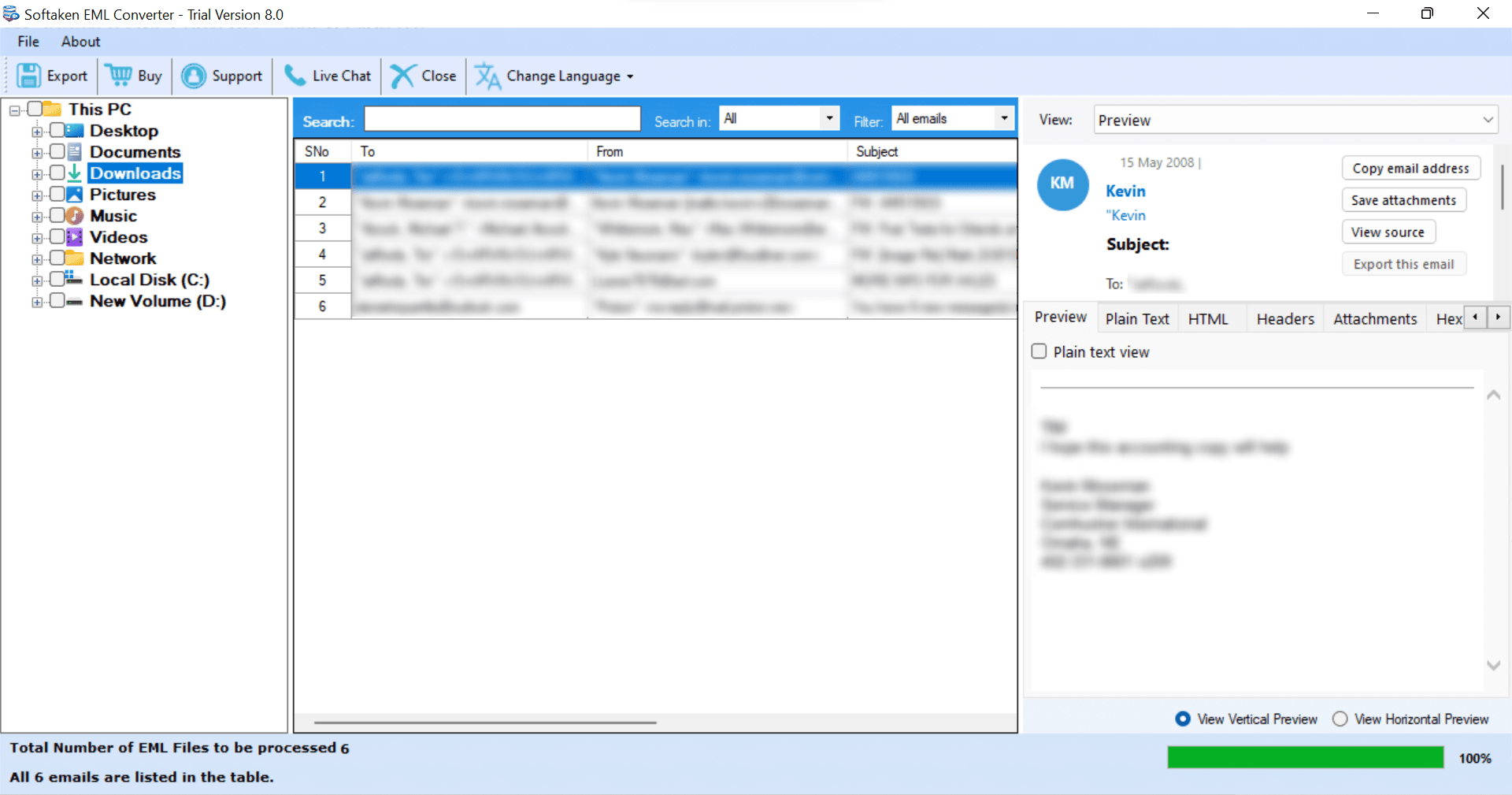
Task: Check the Pictures checkbox
Action: (x=57, y=194)
